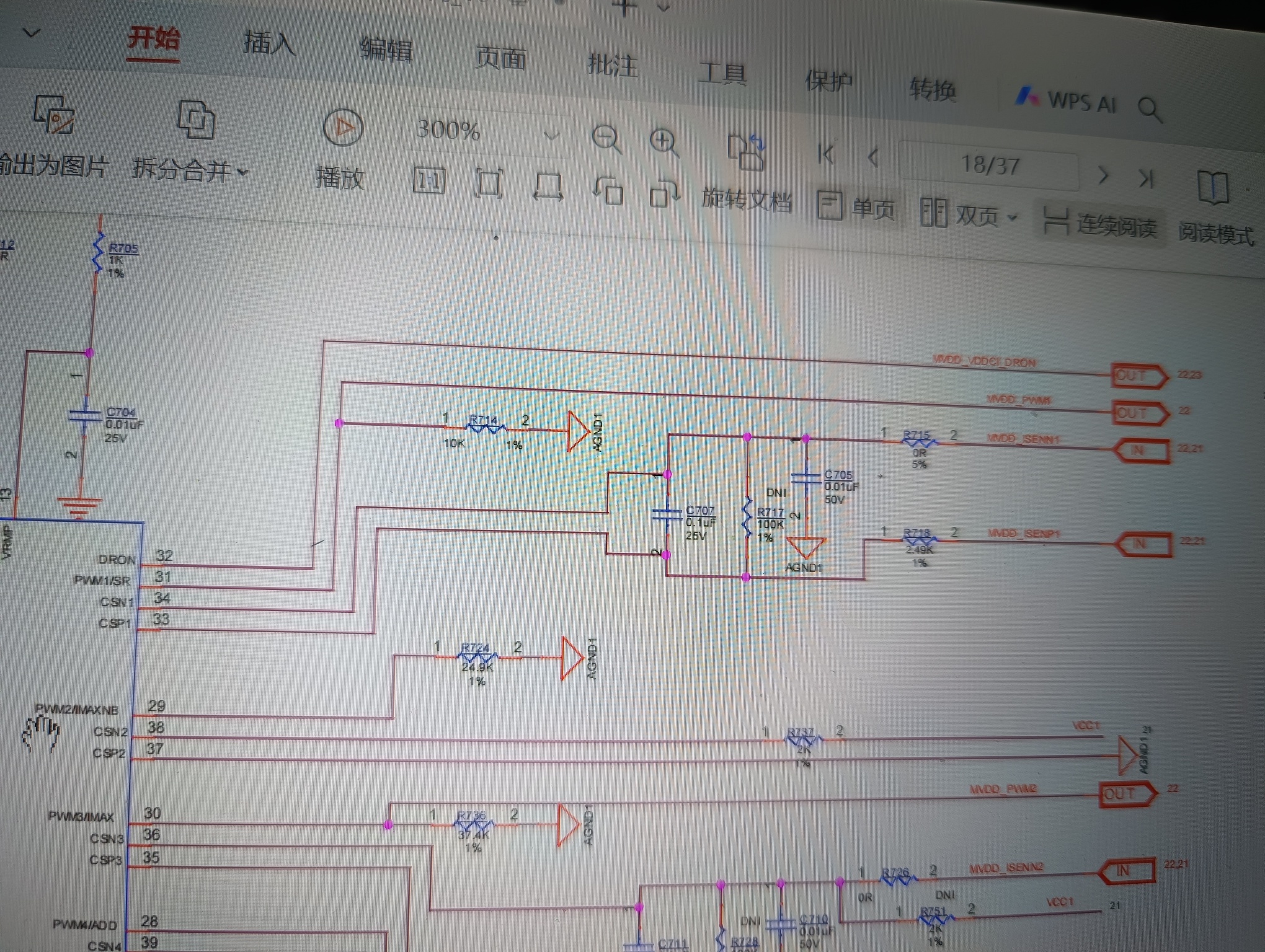Click the zoom out magnifier icon

606,139
